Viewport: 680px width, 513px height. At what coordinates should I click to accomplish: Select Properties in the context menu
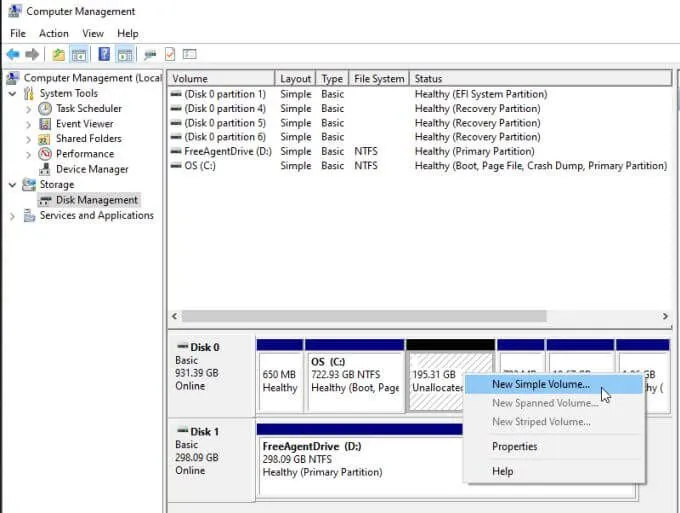pyautogui.click(x=514, y=446)
